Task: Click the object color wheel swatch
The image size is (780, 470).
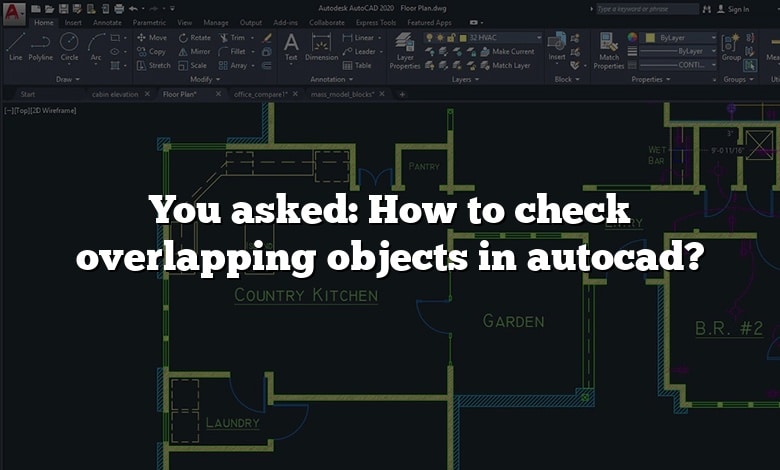Action: point(632,37)
